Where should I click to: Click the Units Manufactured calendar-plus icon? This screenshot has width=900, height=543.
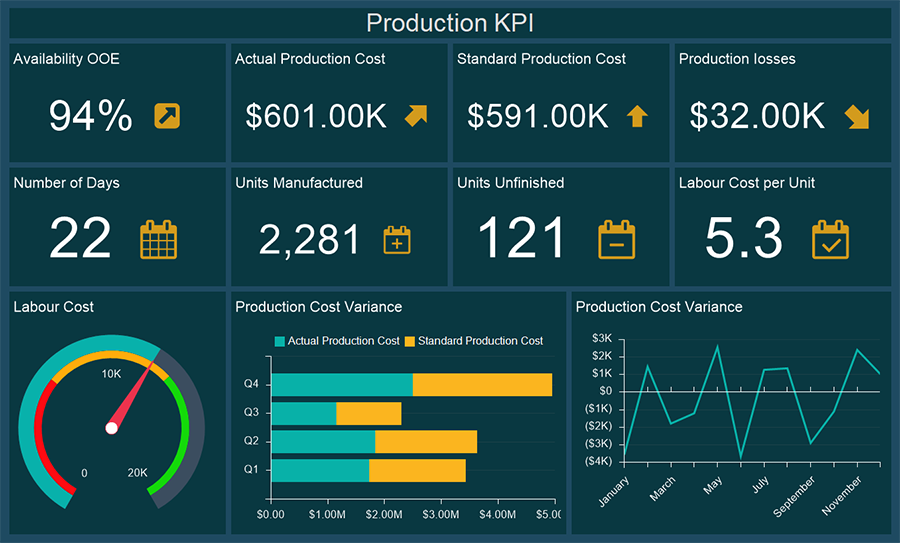(397, 240)
